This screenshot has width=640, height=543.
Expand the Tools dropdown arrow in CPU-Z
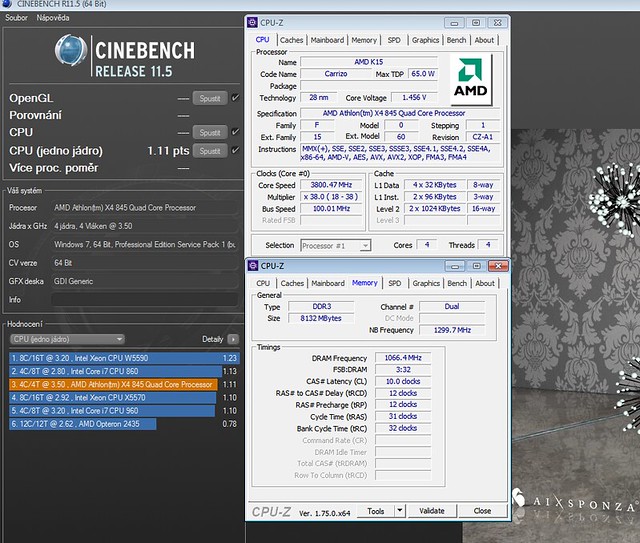tap(400, 510)
